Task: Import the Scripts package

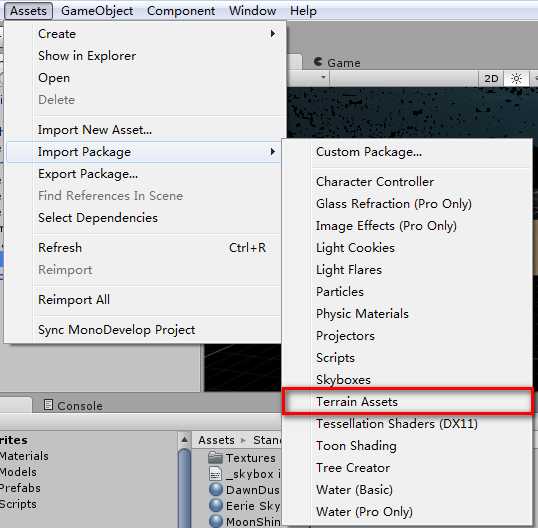Action: (x=408, y=357)
